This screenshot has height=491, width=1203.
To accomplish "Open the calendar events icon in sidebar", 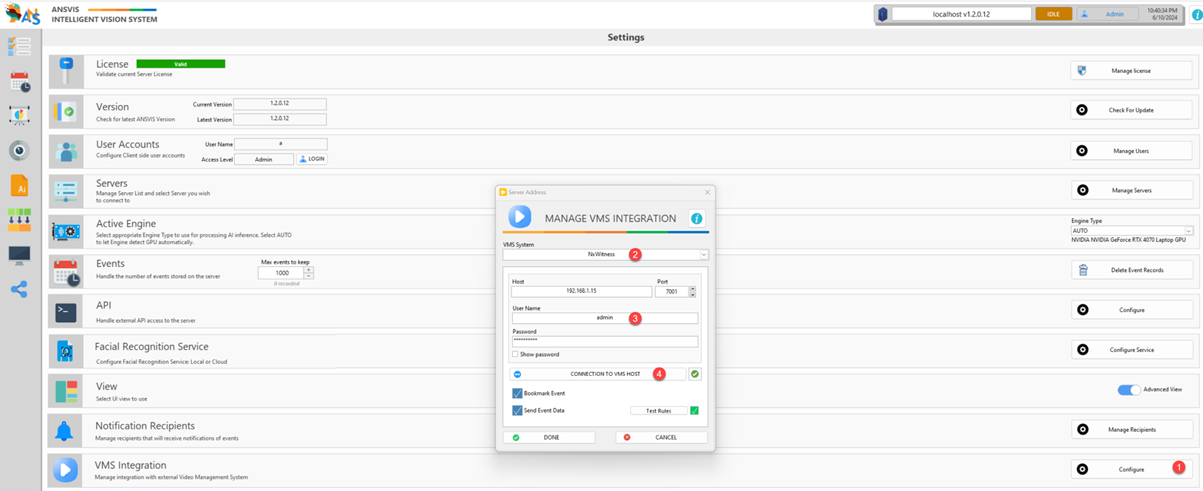I will (19, 82).
